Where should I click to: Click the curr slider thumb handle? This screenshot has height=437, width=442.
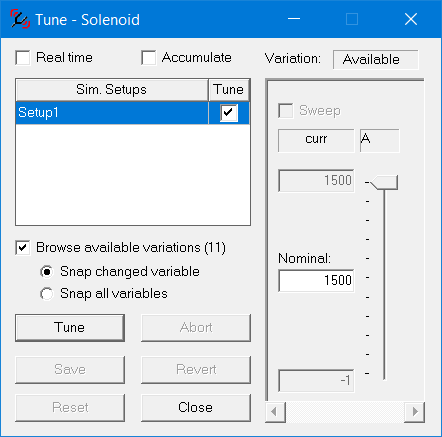(x=384, y=183)
